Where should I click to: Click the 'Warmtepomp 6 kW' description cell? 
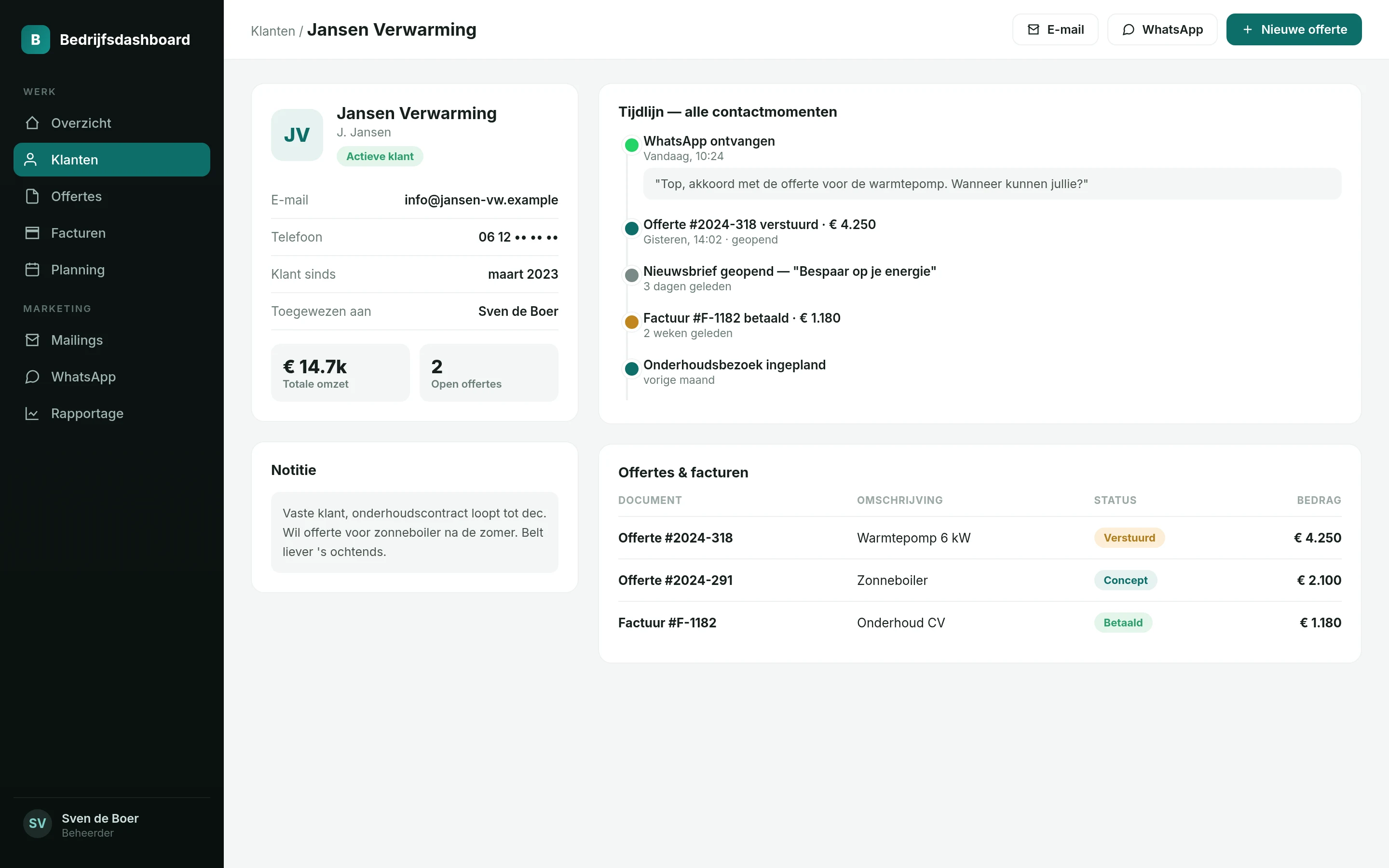pyautogui.click(x=913, y=538)
